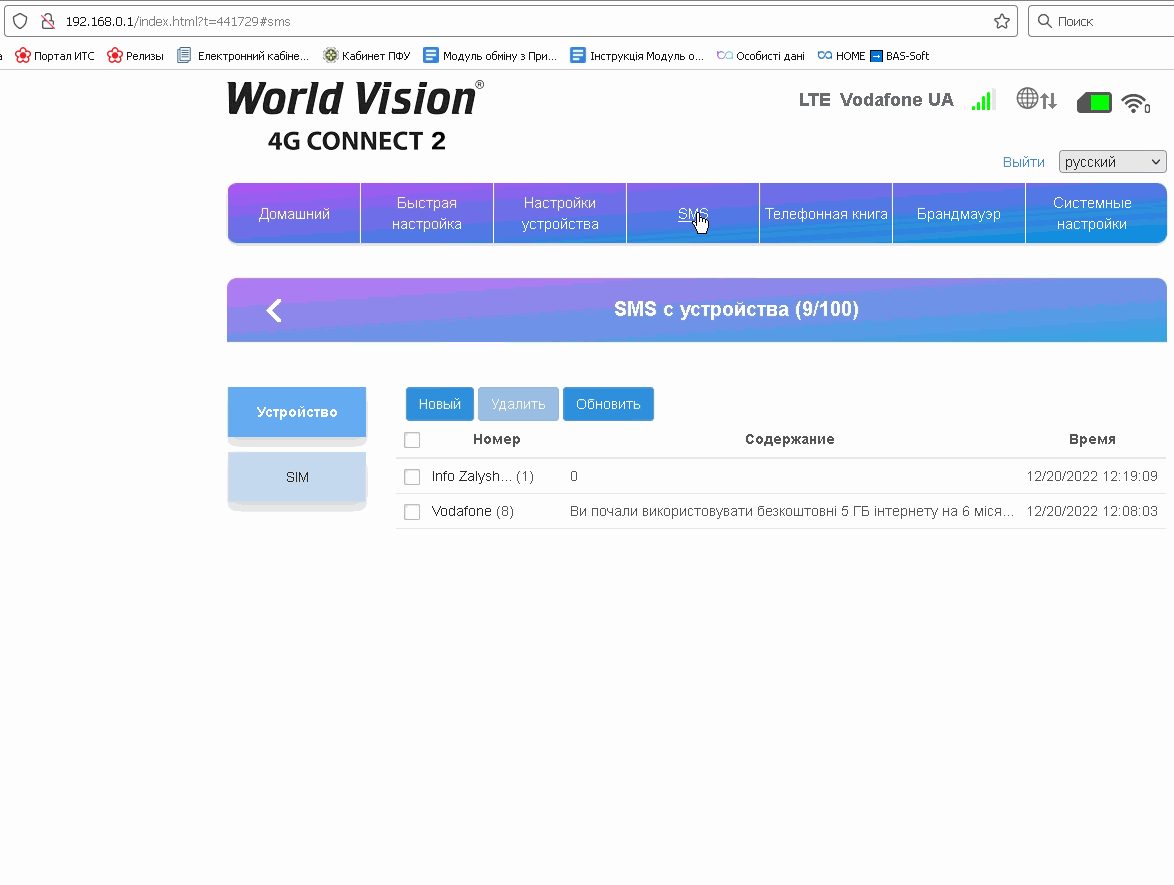Click the green battery status icon
Viewport: 1174px width, 885px height.
pyautogui.click(x=1094, y=103)
